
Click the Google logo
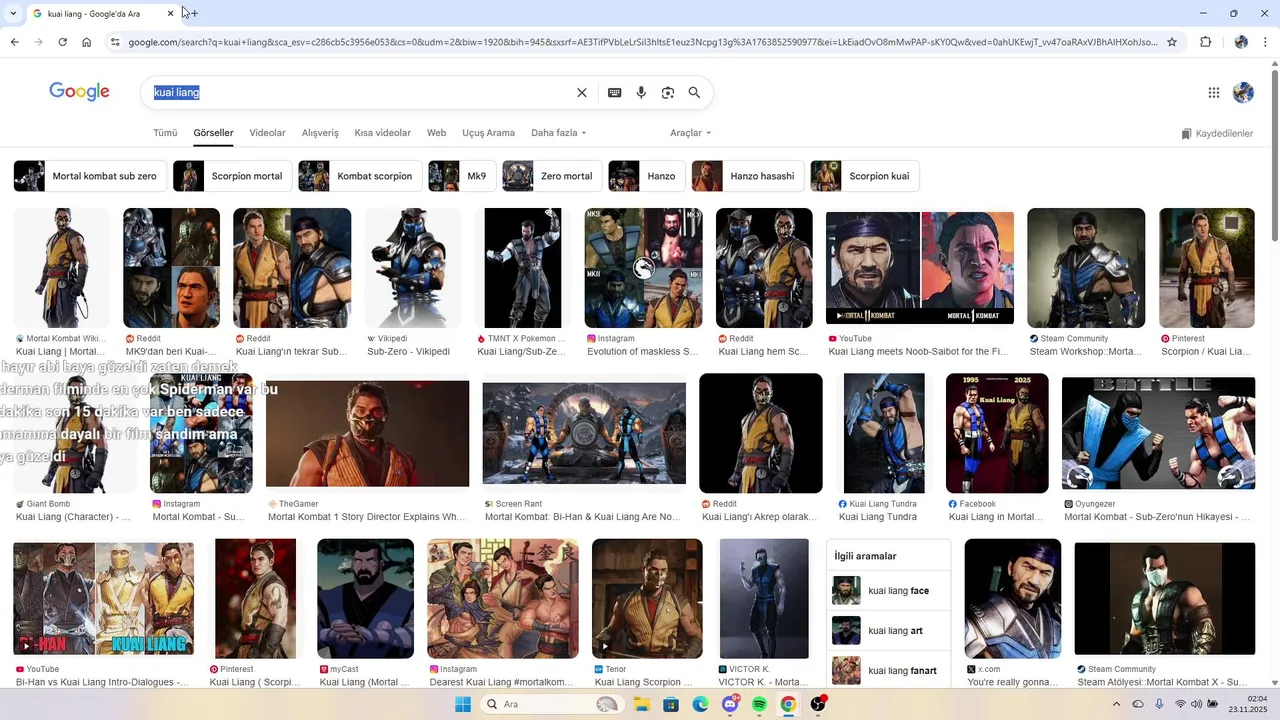coord(79,92)
